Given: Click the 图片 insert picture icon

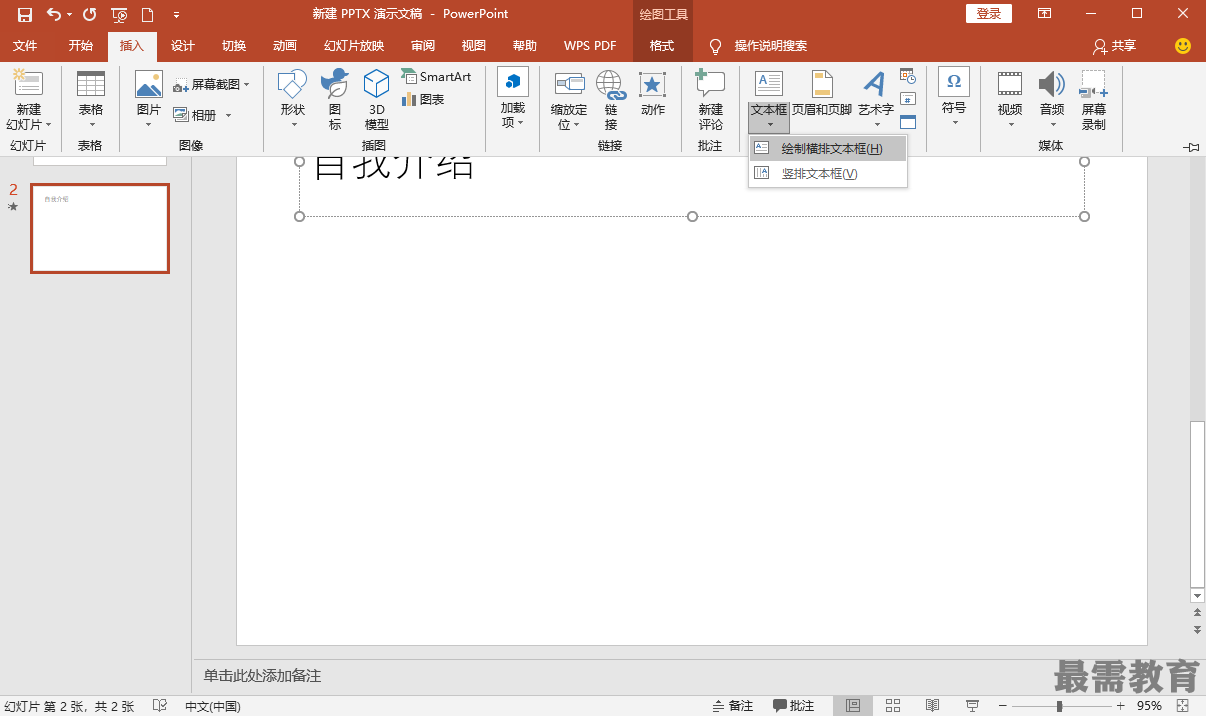Looking at the screenshot, I should click(x=149, y=84).
